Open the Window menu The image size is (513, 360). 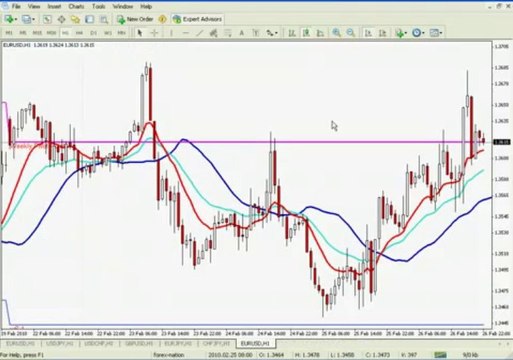(123, 6)
